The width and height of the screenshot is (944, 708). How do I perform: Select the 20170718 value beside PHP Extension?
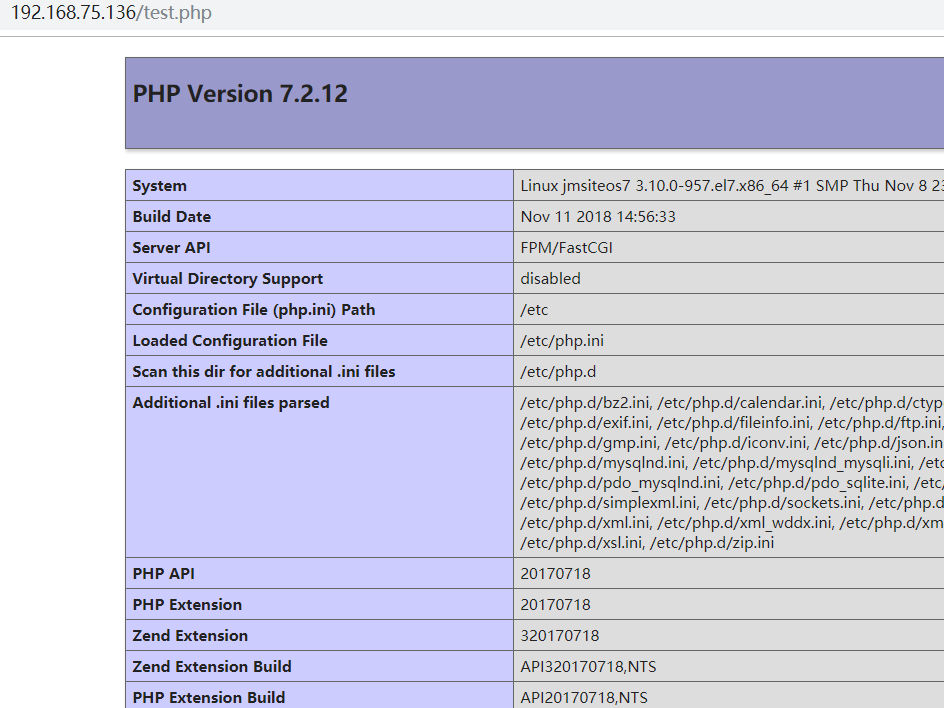coord(555,604)
